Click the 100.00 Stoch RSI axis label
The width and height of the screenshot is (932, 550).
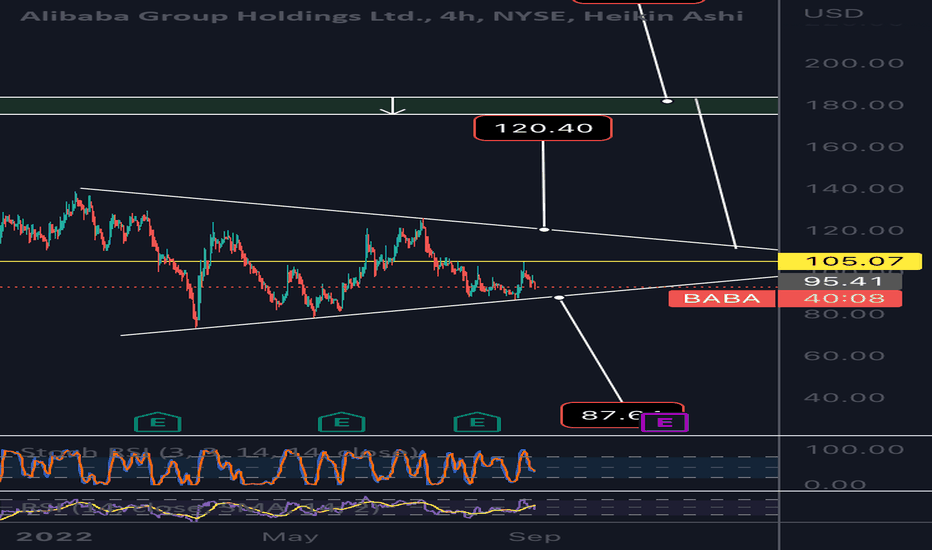pos(854,450)
